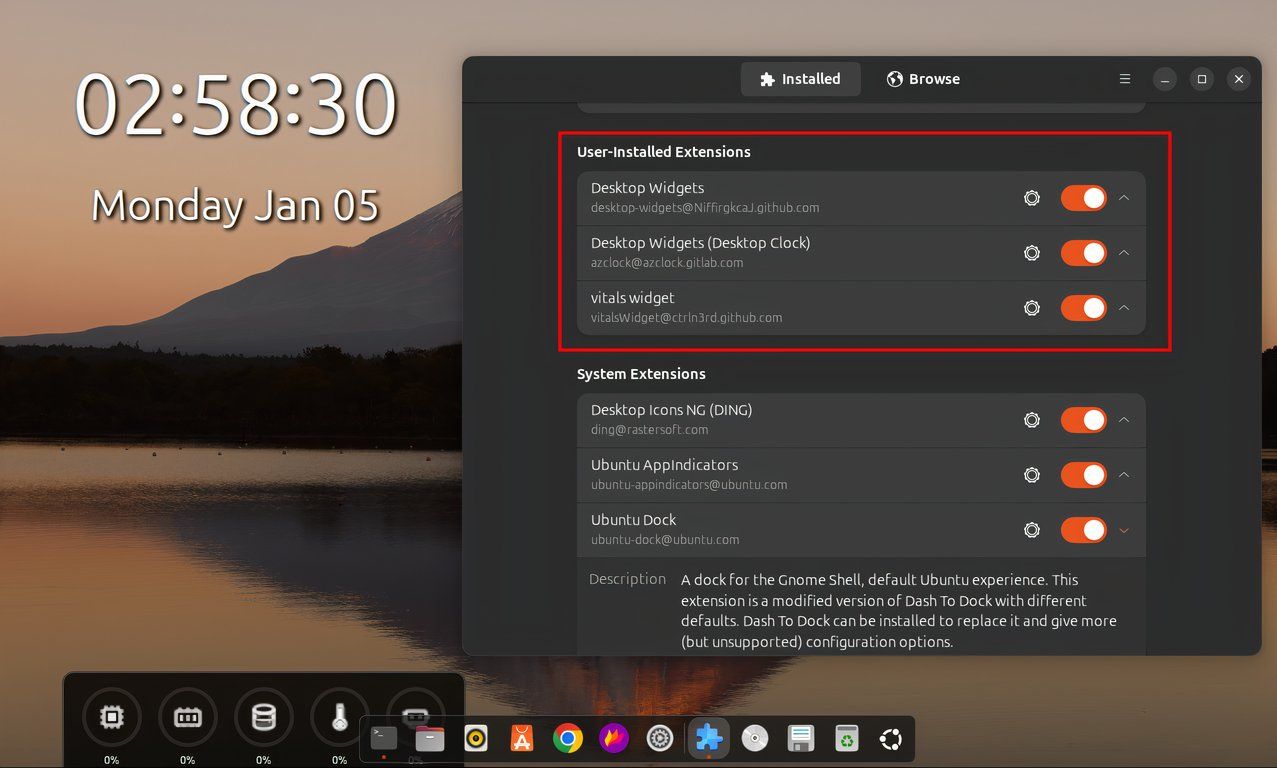Disable the Ubuntu Dock extension

pyautogui.click(x=1083, y=530)
